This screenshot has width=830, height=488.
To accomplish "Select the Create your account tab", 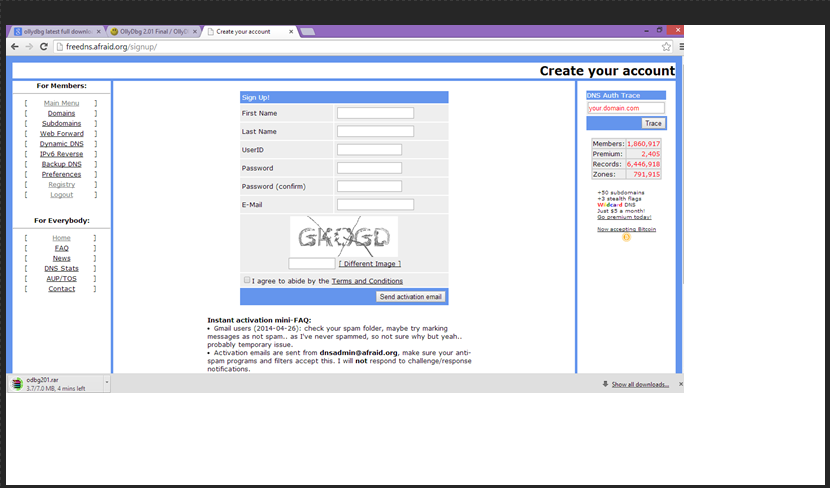I will click(249, 32).
